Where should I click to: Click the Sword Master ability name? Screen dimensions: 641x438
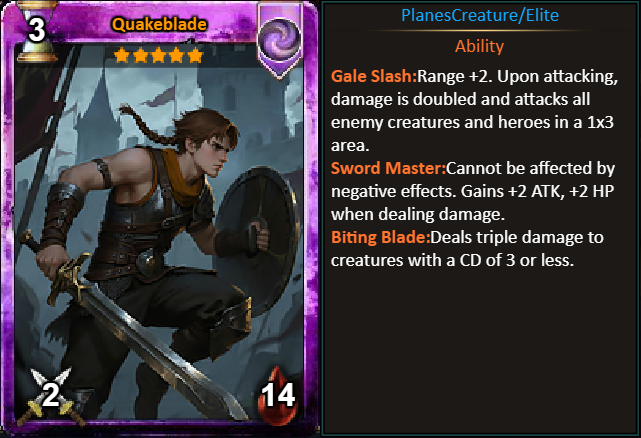(388, 168)
